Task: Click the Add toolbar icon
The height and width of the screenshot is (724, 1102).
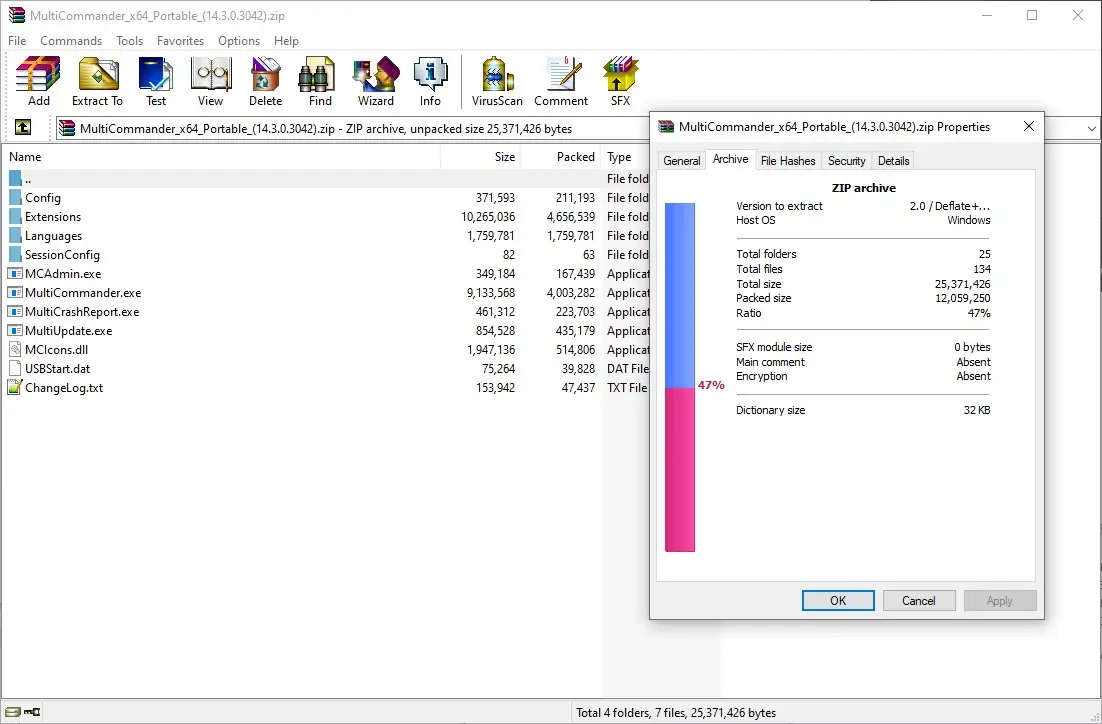Action: coord(38,80)
